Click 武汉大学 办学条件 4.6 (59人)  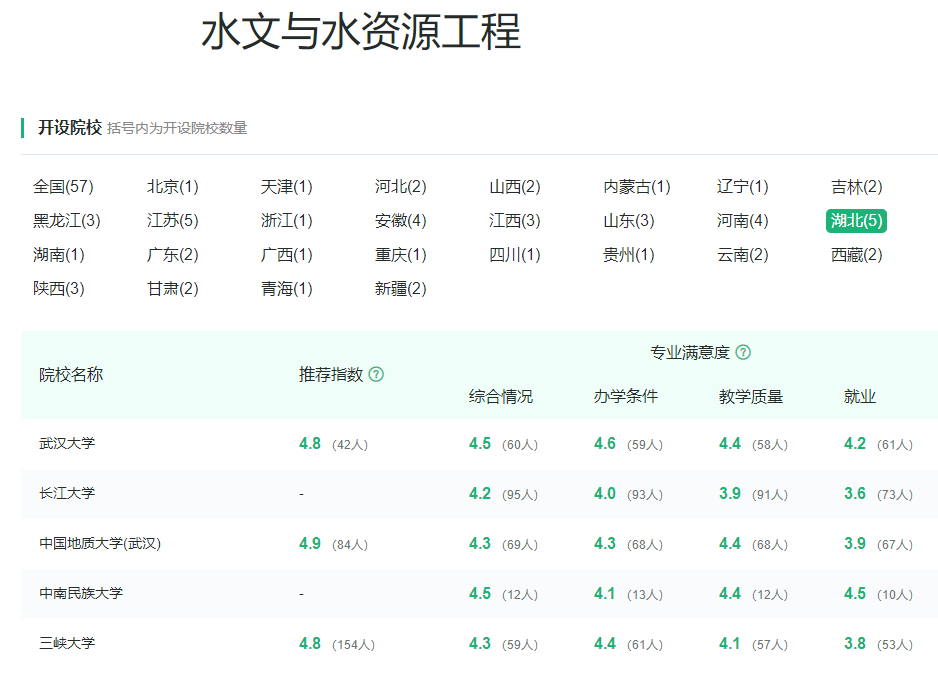click(x=628, y=444)
